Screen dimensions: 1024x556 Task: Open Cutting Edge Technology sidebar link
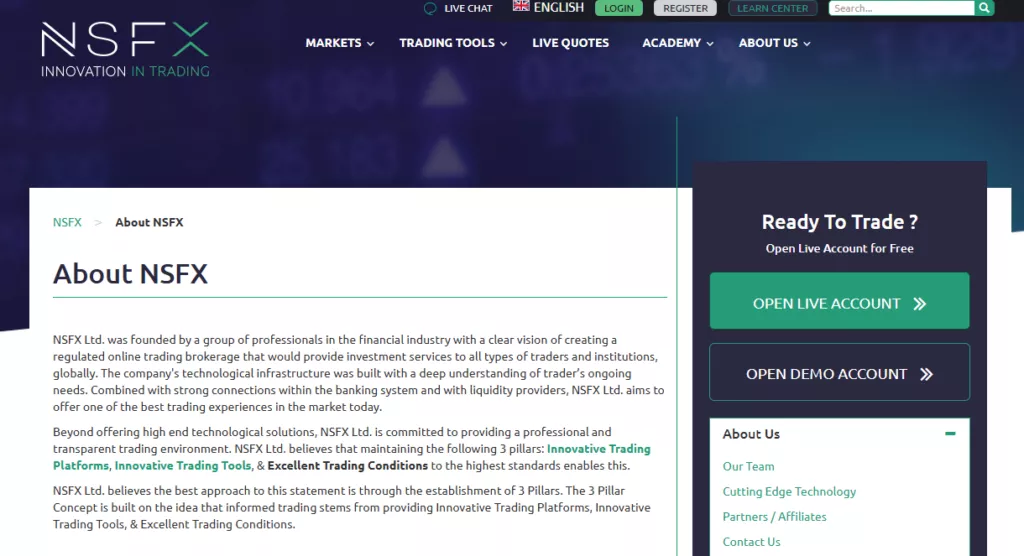[x=789, y=491]
